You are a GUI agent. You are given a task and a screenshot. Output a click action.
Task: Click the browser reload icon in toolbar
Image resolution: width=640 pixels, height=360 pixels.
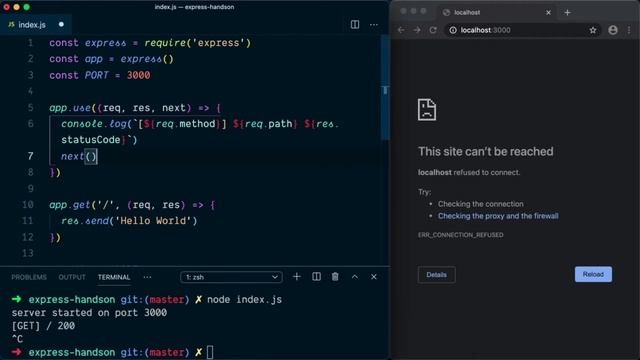[433, 30]
